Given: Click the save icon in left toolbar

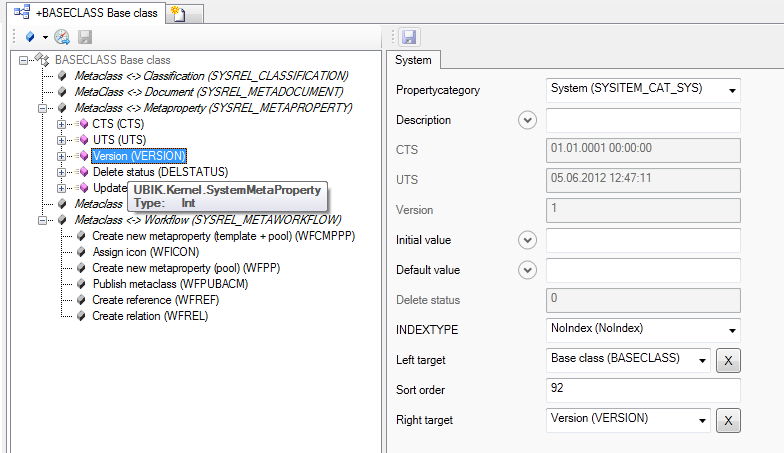Looking at the screenshot, I should [x=85, y=37].
